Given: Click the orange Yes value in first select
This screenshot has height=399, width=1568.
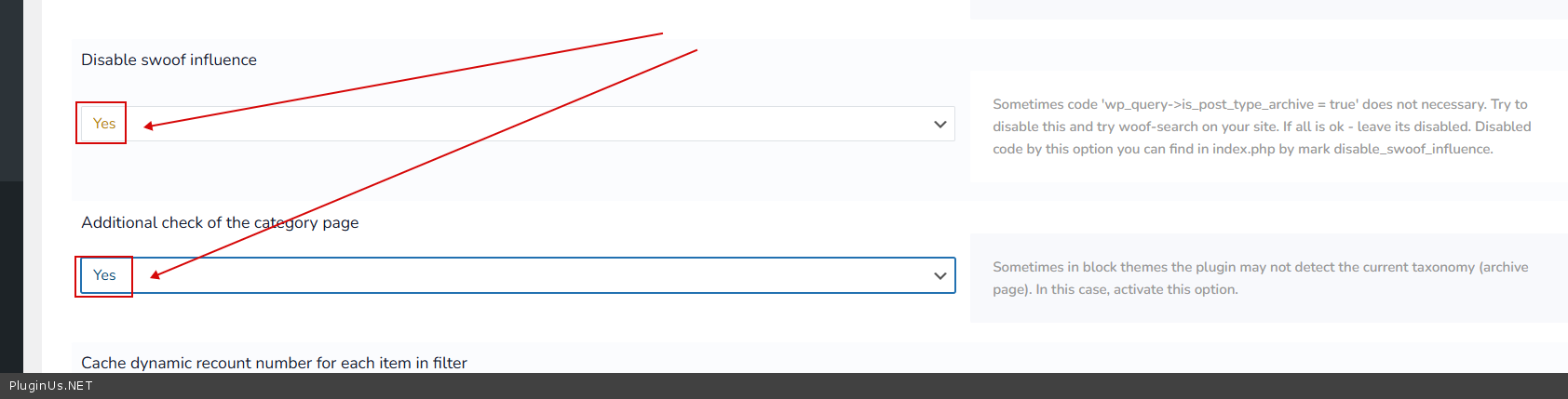Looking at the screenshot, I should tap(104, 124).
